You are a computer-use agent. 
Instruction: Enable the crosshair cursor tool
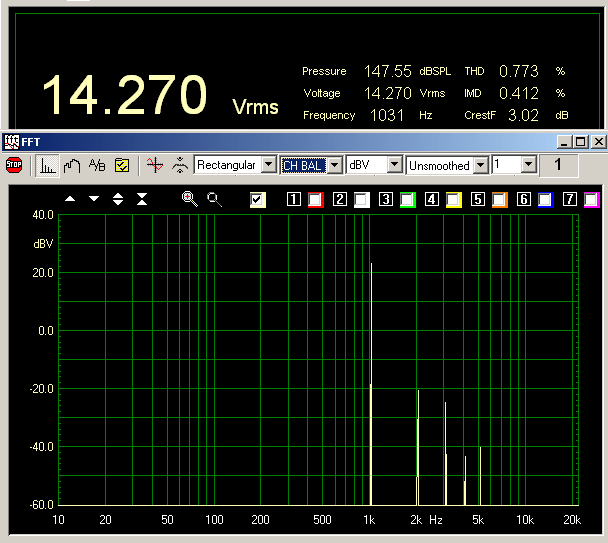[154, 165]
